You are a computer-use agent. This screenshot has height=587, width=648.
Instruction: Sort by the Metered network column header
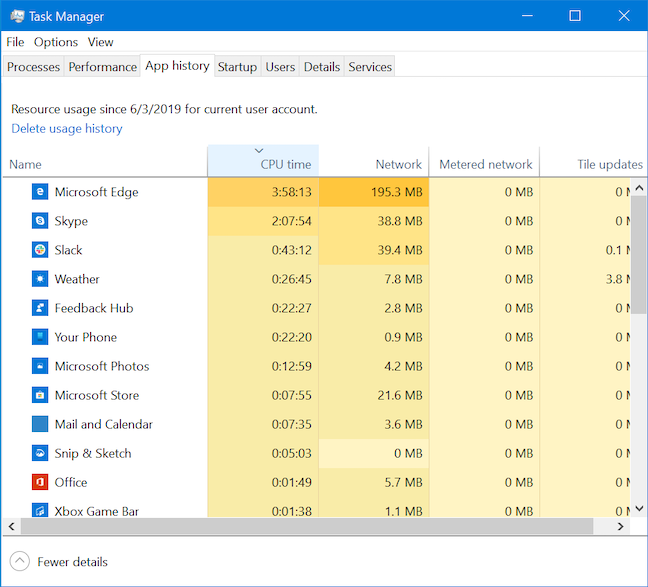pos(484,161)
